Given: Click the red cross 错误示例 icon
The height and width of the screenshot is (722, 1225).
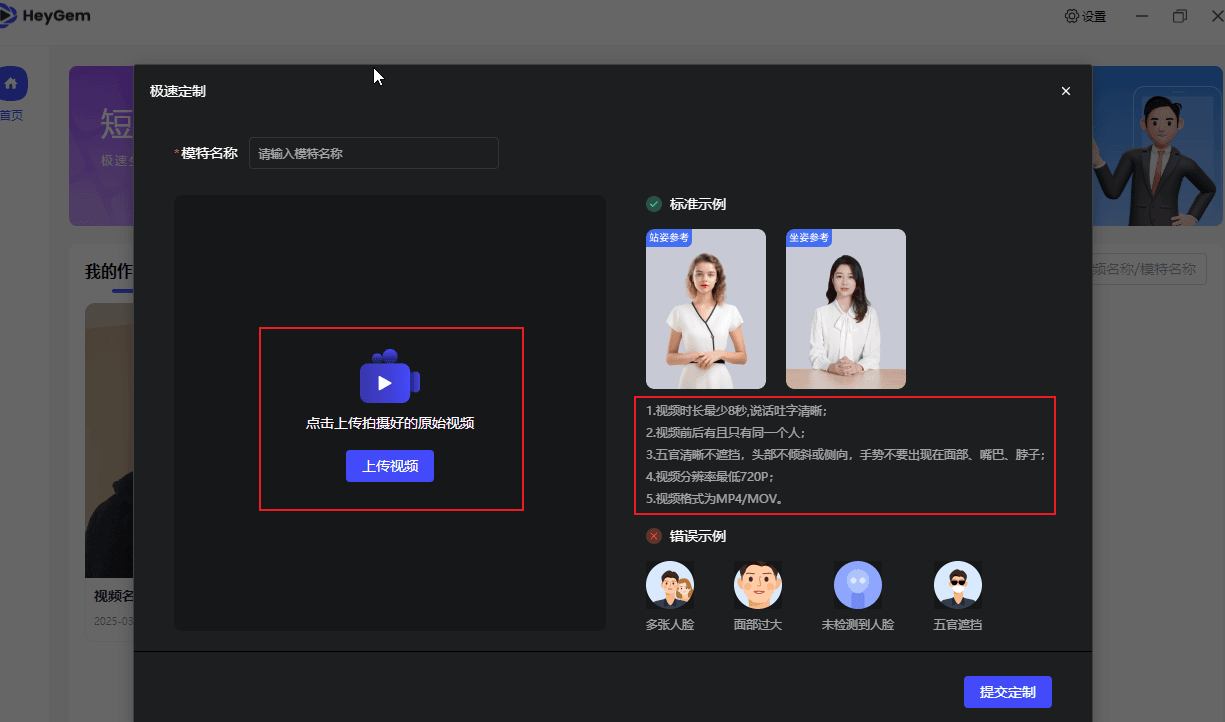Looking at the screenshot, I should click(x=654, y=536).
